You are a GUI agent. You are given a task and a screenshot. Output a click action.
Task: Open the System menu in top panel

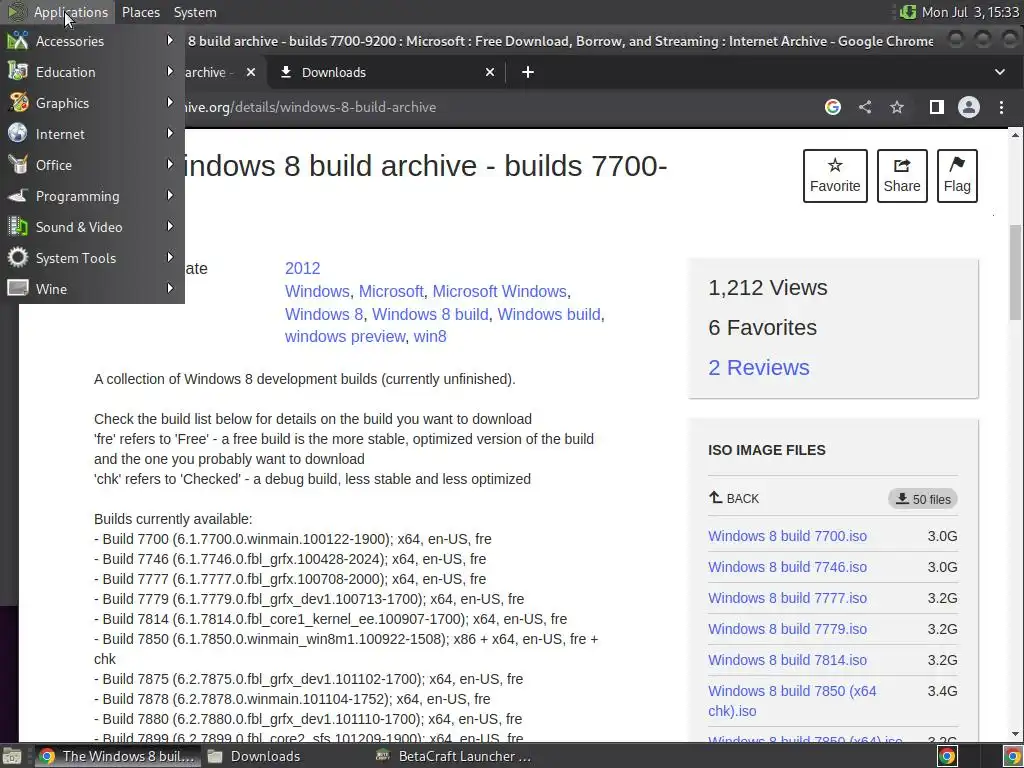tap(195, 12)
